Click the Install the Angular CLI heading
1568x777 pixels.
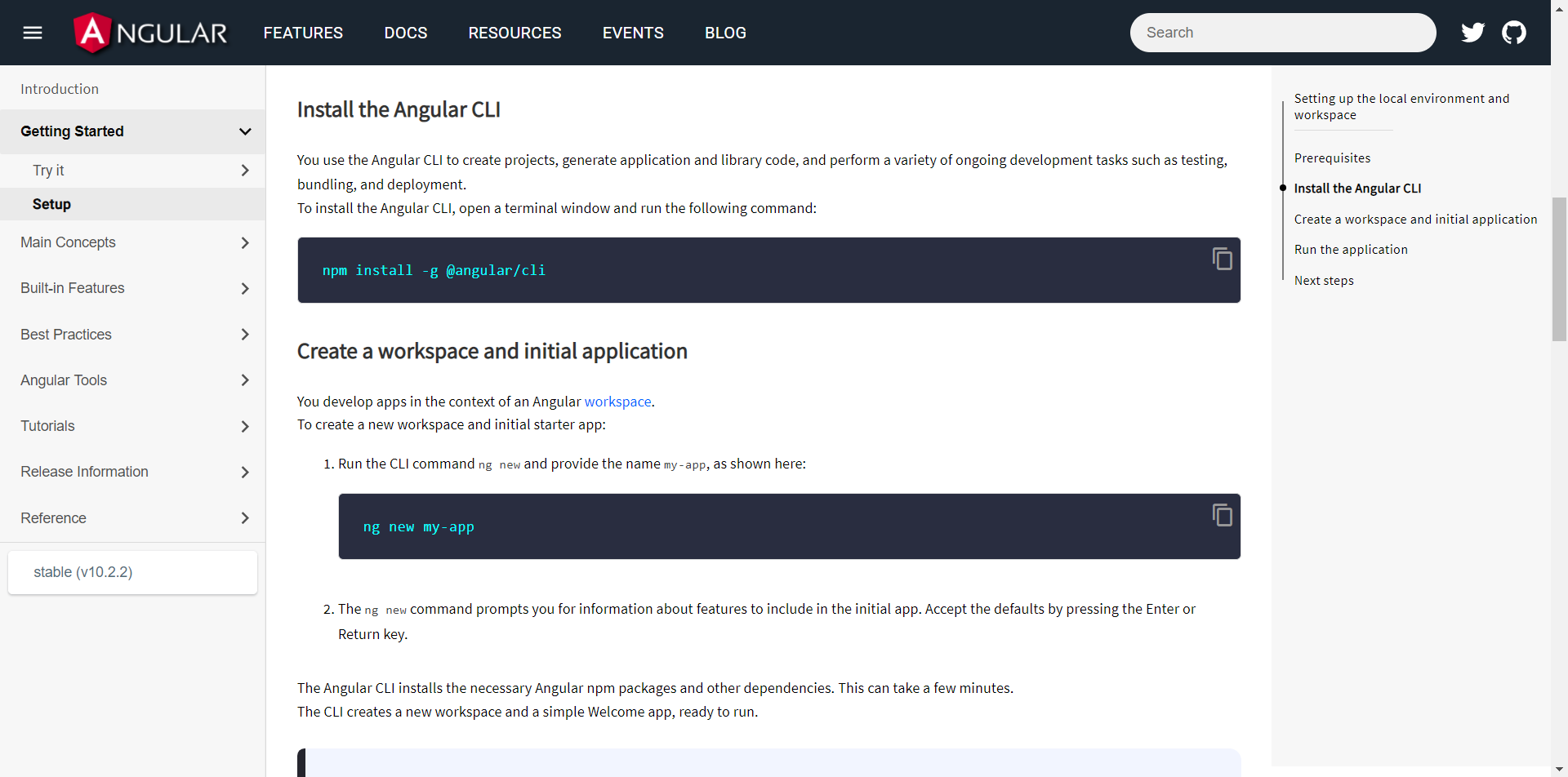coord(399,109)
